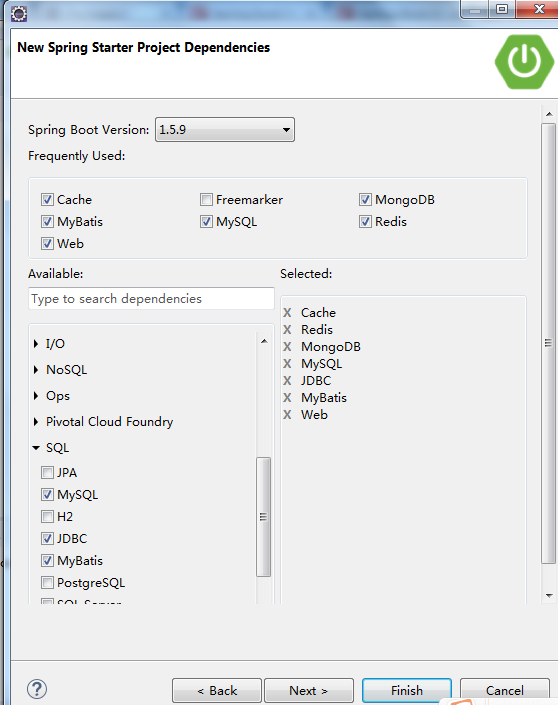Screen dimensions: 558x705
Task: Click the Eclipse gear icon in title bar
Action: coord(19,14)
